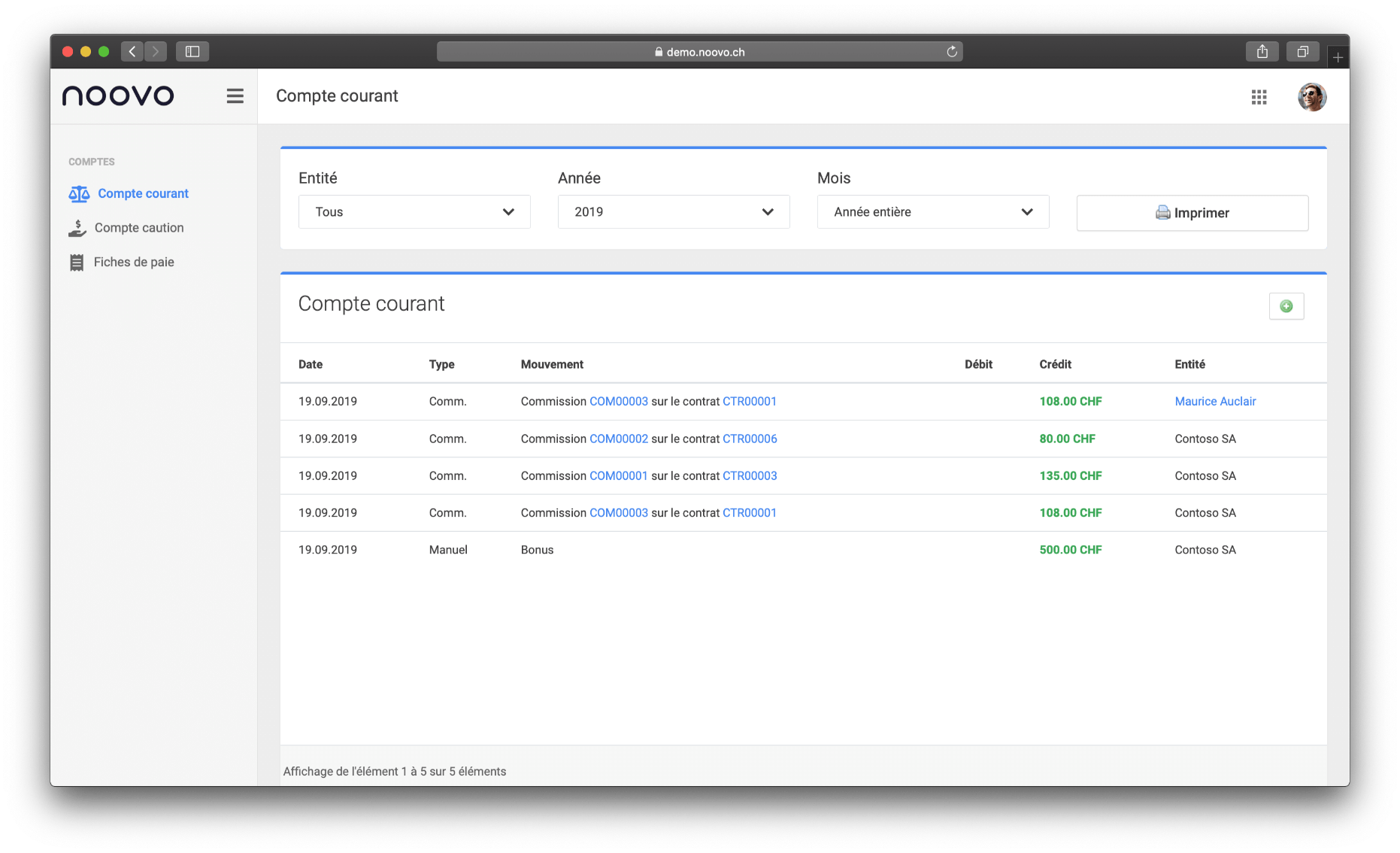Toggle the Safari sidebar icon

[192, 52]
